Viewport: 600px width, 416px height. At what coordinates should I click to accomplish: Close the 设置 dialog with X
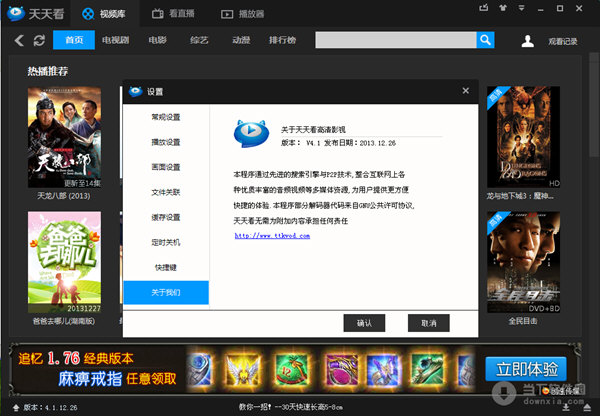click(x=466, y=91)
